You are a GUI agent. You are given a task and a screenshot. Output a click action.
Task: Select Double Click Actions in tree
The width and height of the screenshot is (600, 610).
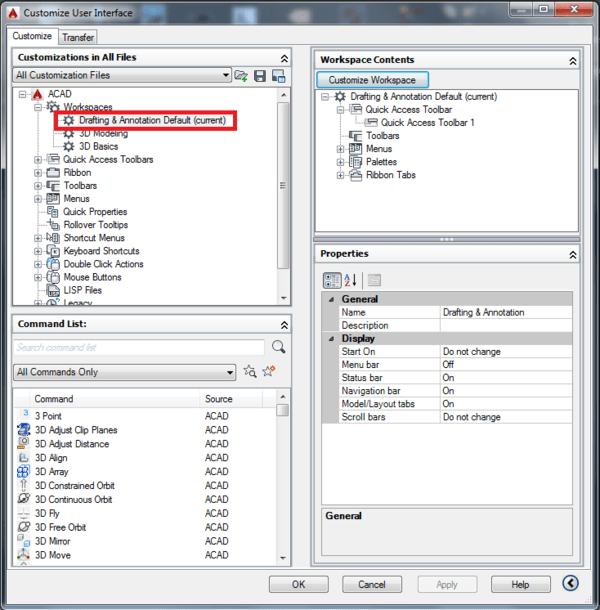point(104,264)
